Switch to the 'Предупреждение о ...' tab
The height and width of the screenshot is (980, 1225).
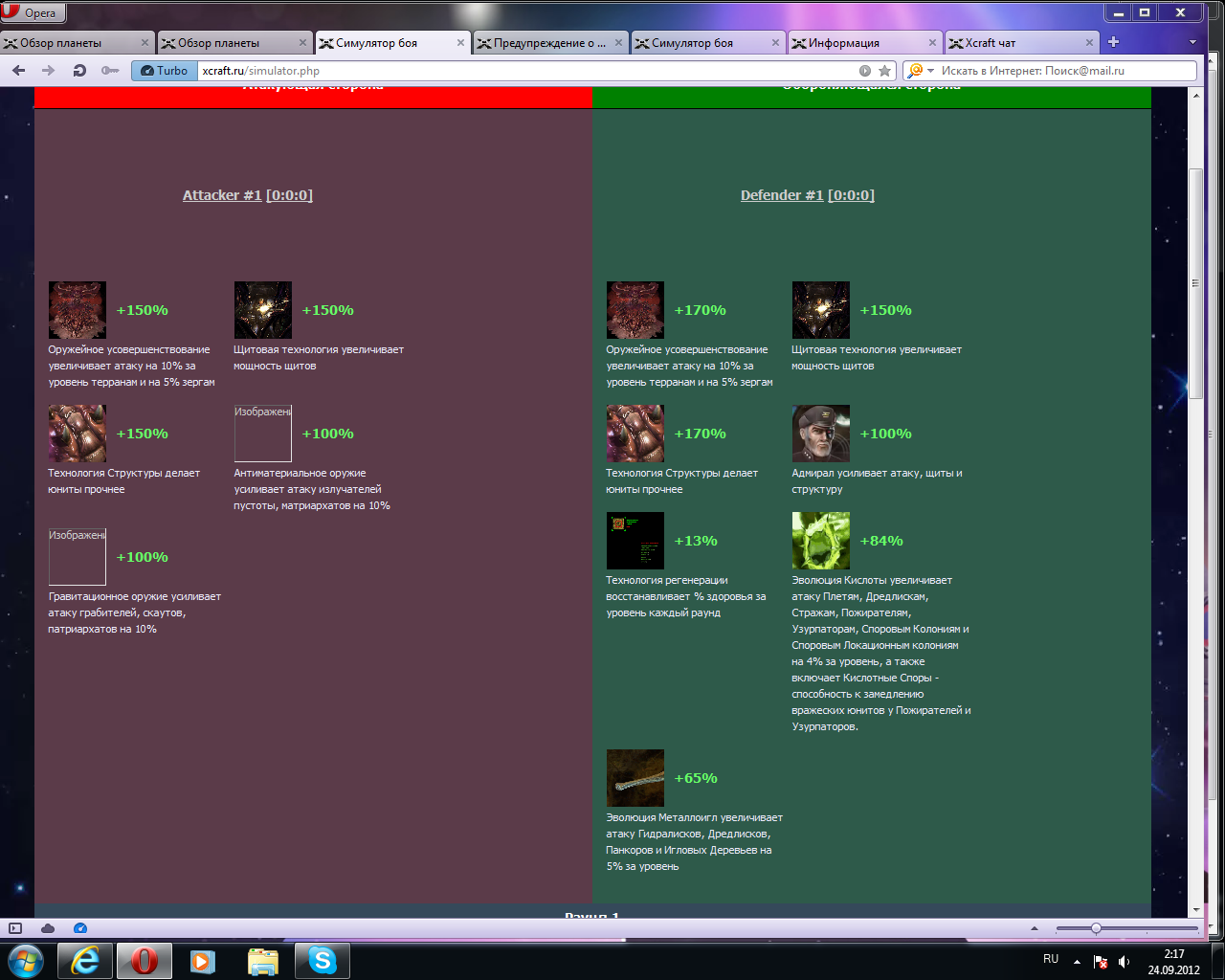click(x=549, y=43)
